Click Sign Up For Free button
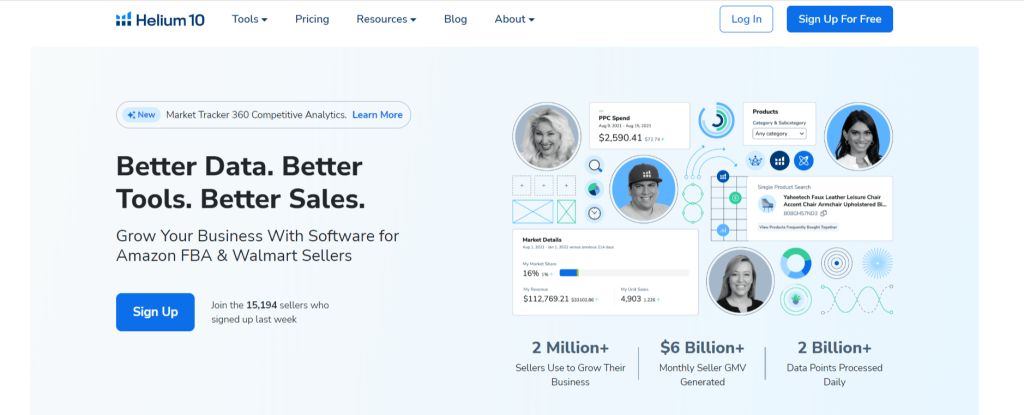This screenshot has width=1024, height=415. coord(840,19)
